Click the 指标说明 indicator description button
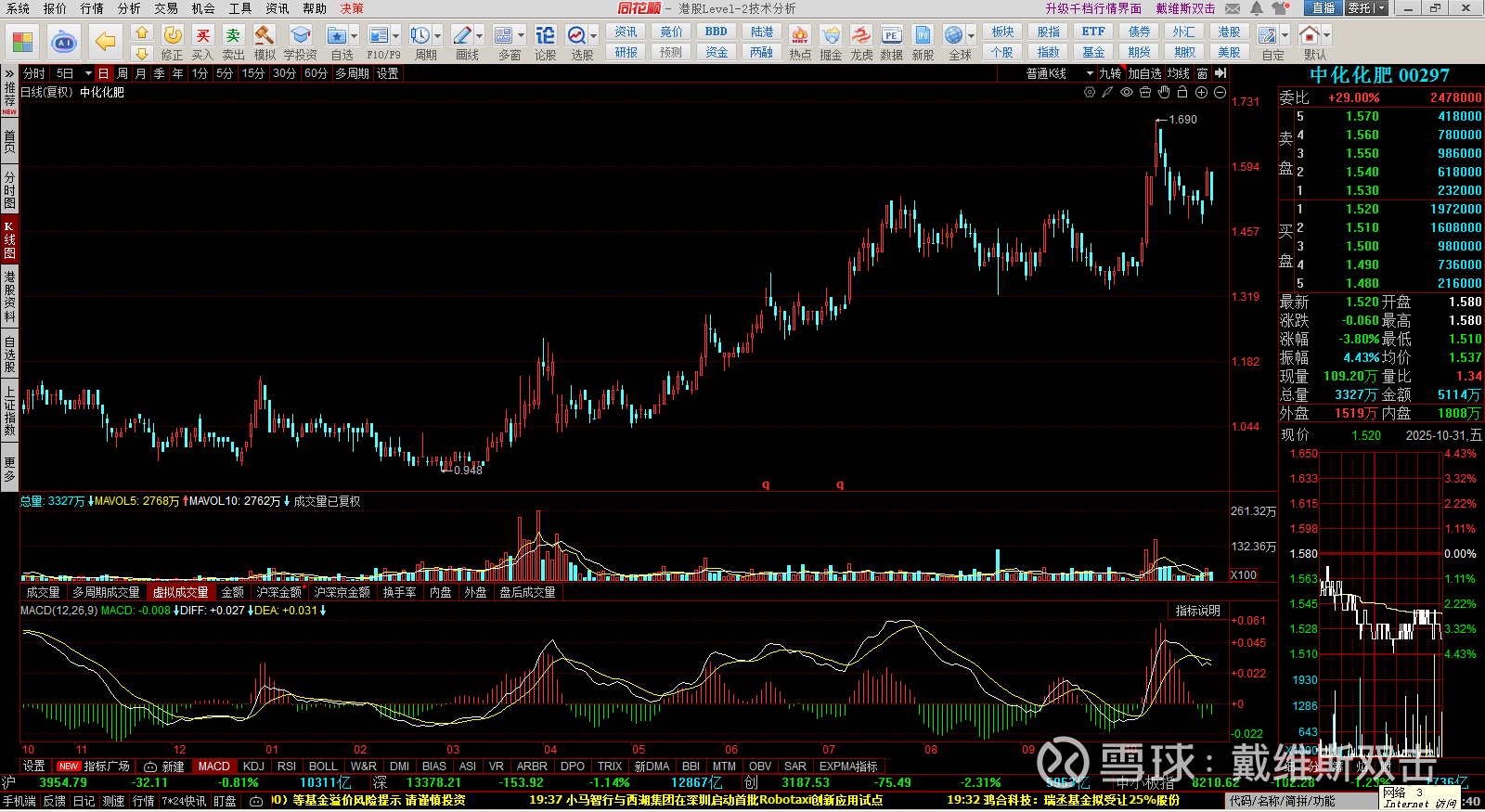1485x812 pixels. (x=1197, y=611)
